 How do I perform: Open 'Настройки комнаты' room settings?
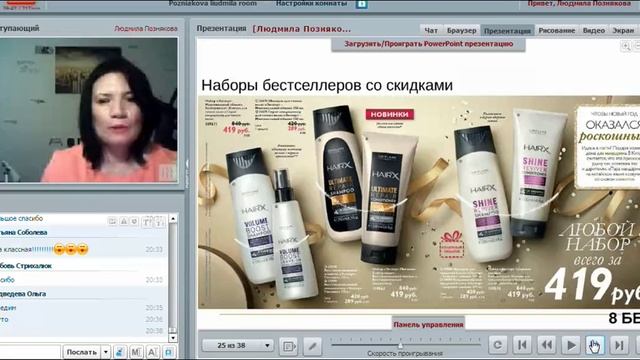(x=311, y=3)
